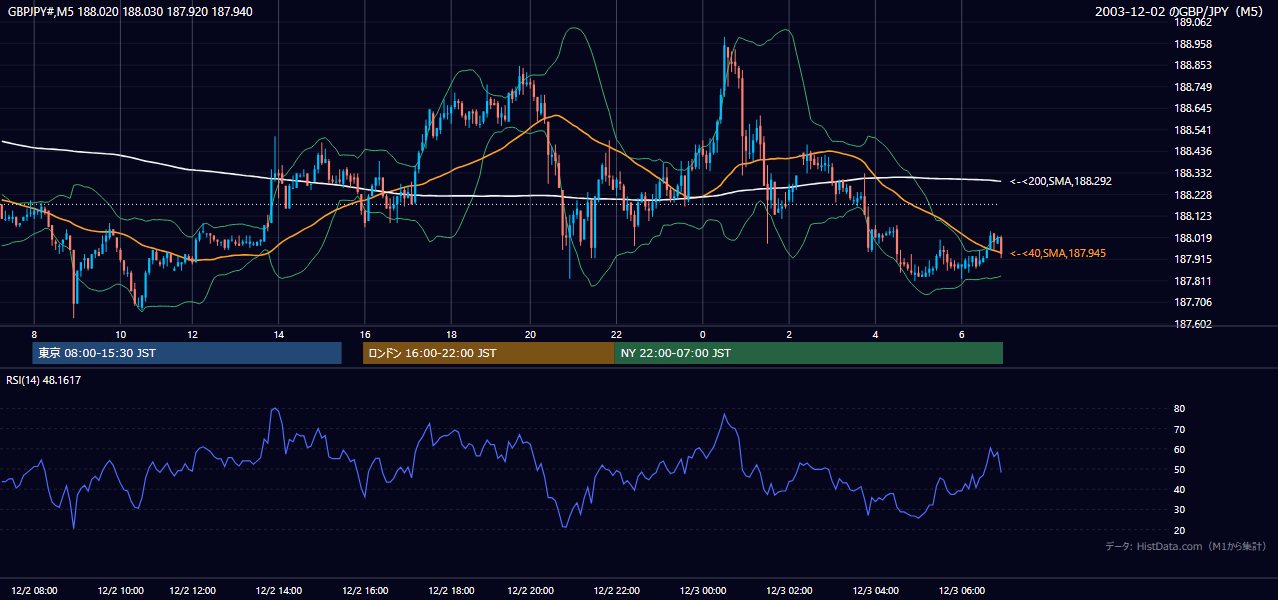Click the 189.062 price axis label
This screenshot has width=1278, height=600.
pyautogui.click(x=1194, y=23)
